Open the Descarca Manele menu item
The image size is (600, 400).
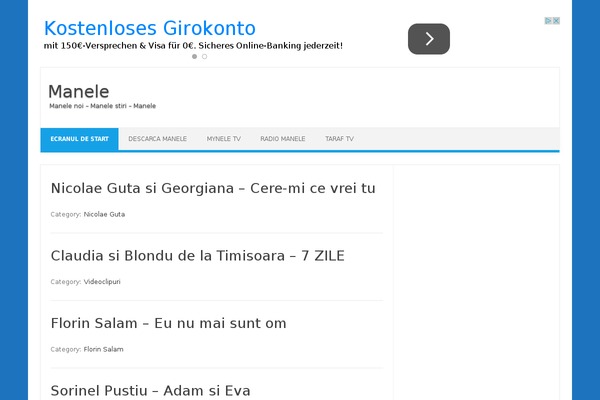pos(158,139)
